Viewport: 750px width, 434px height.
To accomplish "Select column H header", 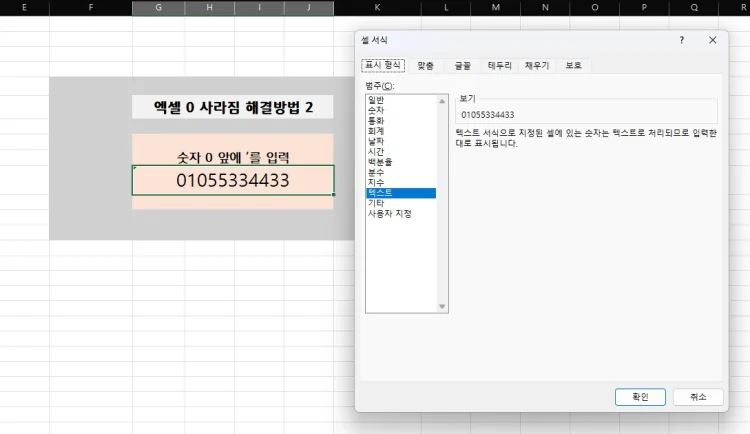I will tap(210, 8).
